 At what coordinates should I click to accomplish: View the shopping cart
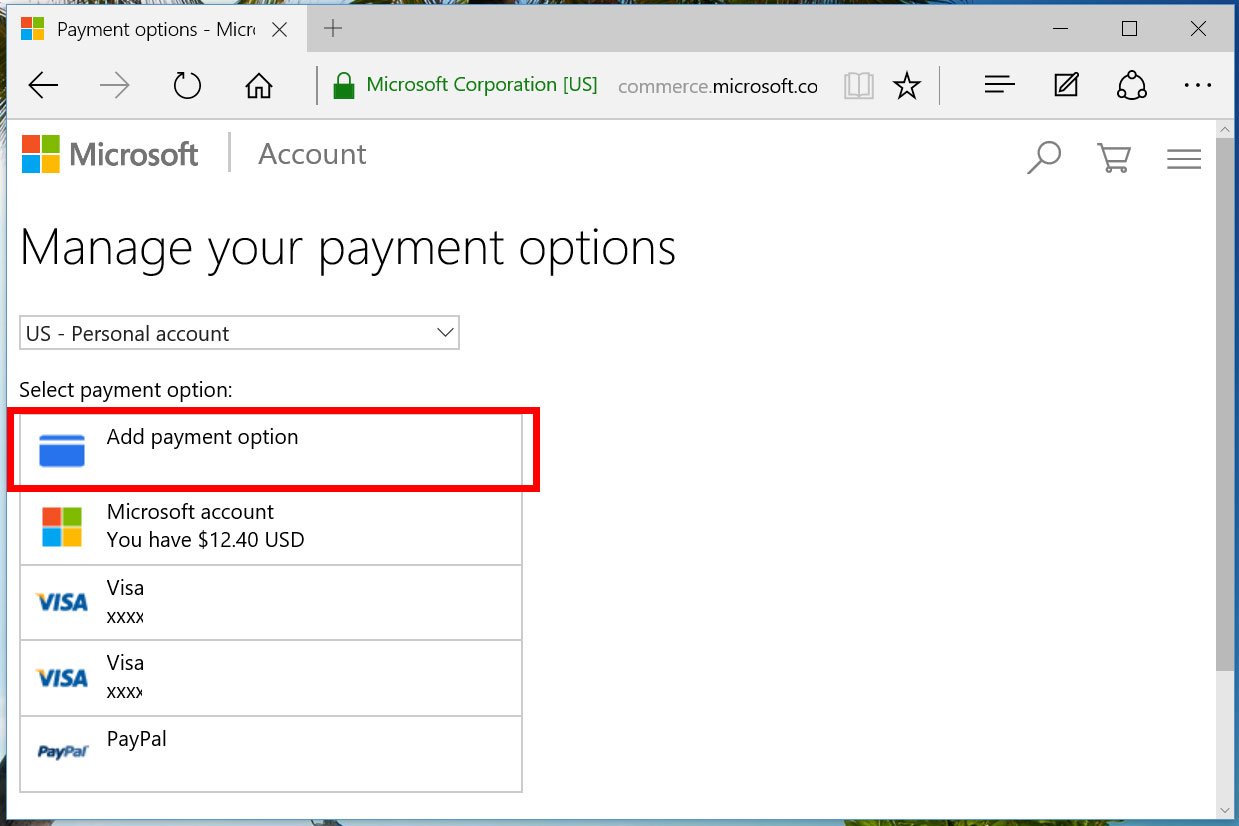(1113, 157)
